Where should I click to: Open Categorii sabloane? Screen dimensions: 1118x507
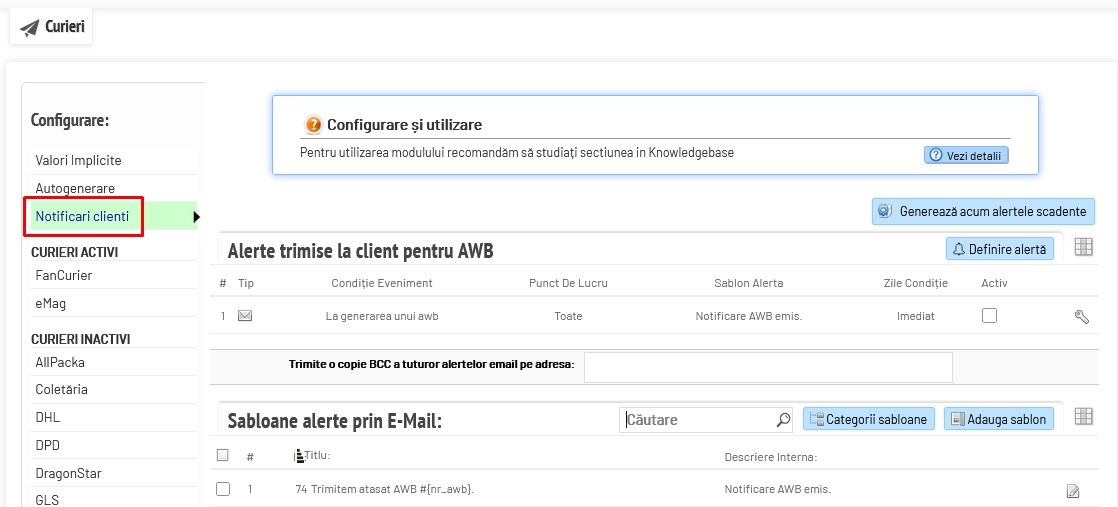[x=868, y=419]
